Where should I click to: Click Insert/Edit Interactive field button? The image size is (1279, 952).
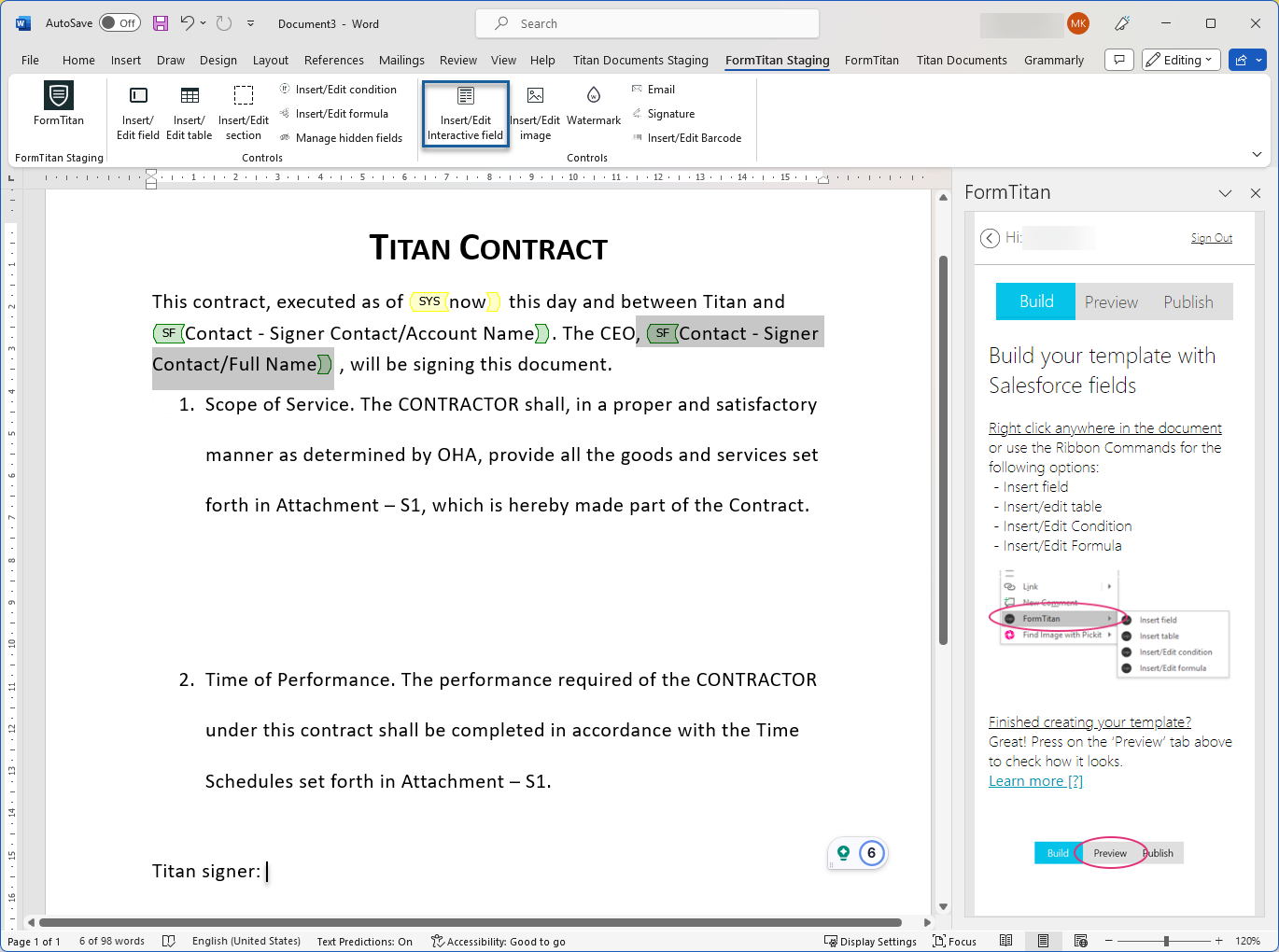[x=466, y=114]
